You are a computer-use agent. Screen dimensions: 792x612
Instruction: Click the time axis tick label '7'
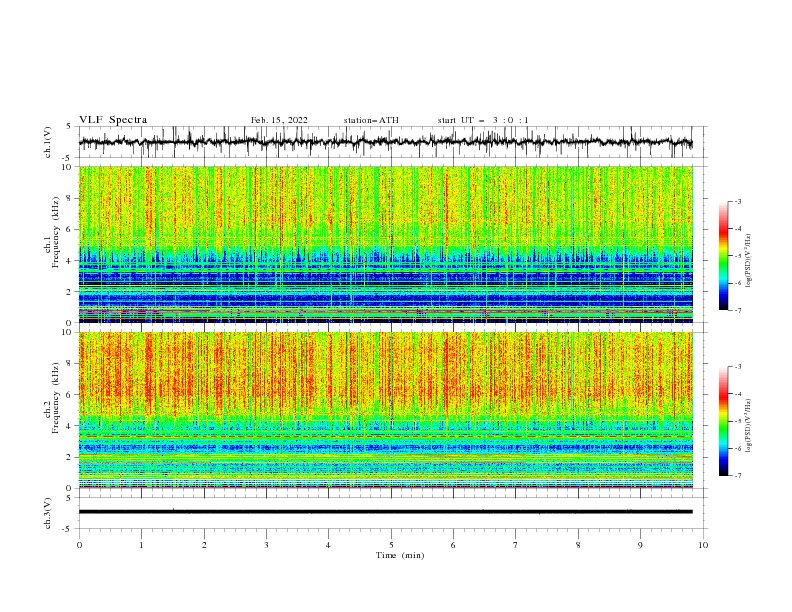point(516,545)
